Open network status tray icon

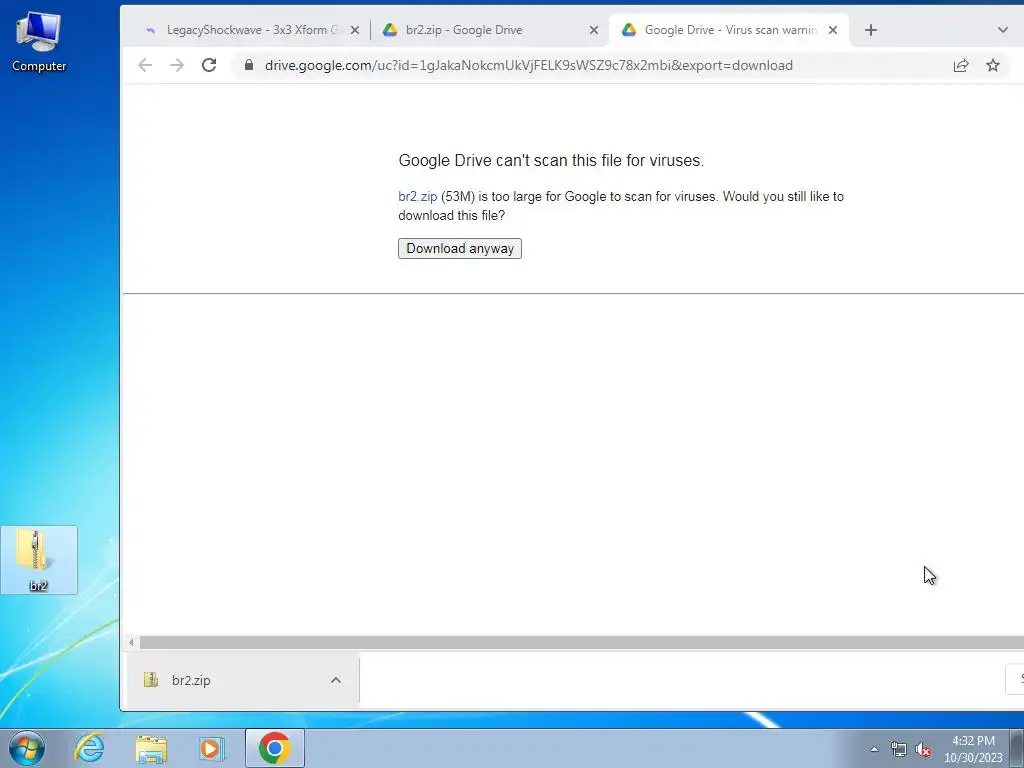899,749
